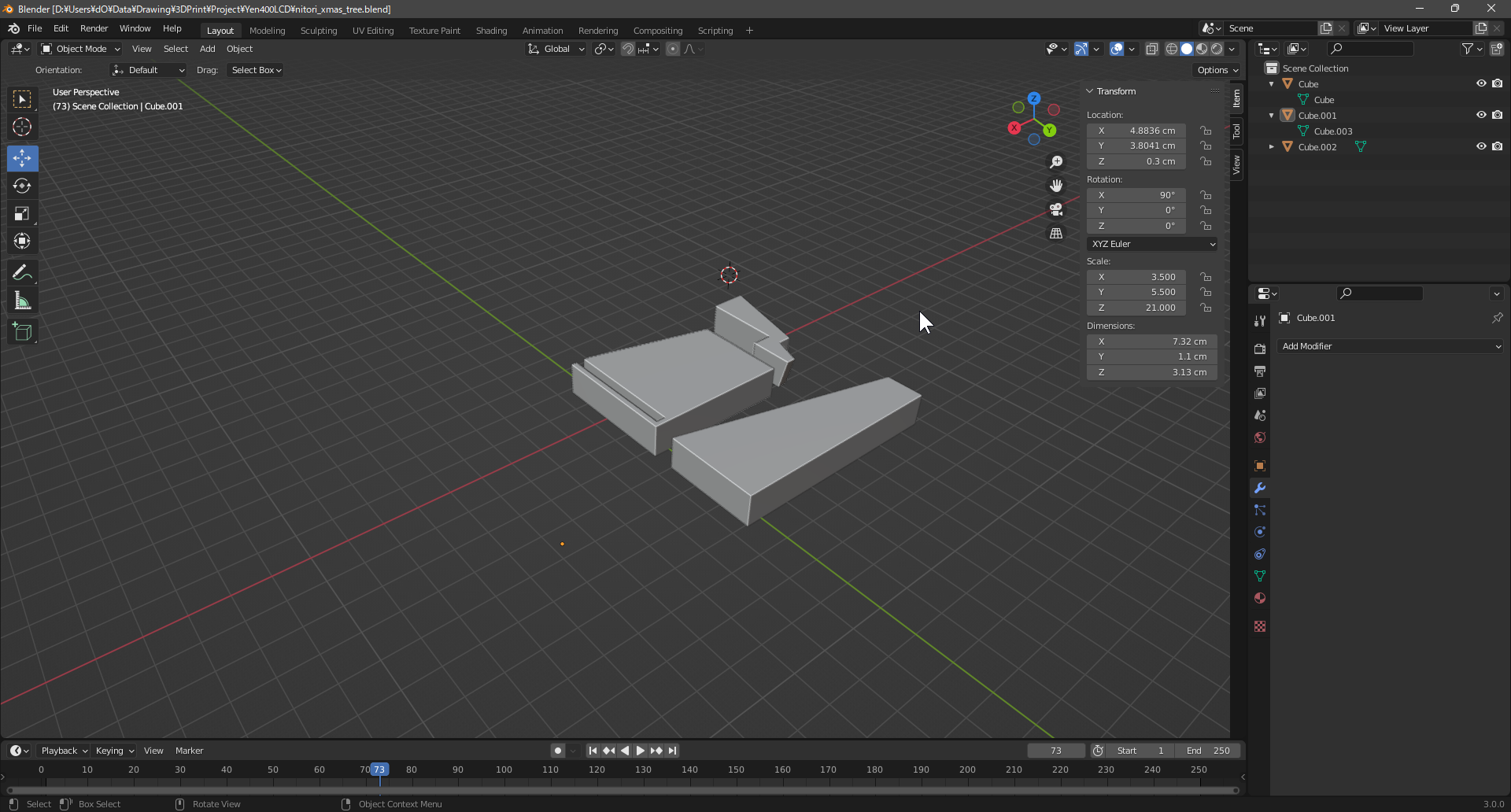This screenshot has width=1511, height=812.
Task: Toggle lock for Scale Y
Action: tap(1206, 292)
